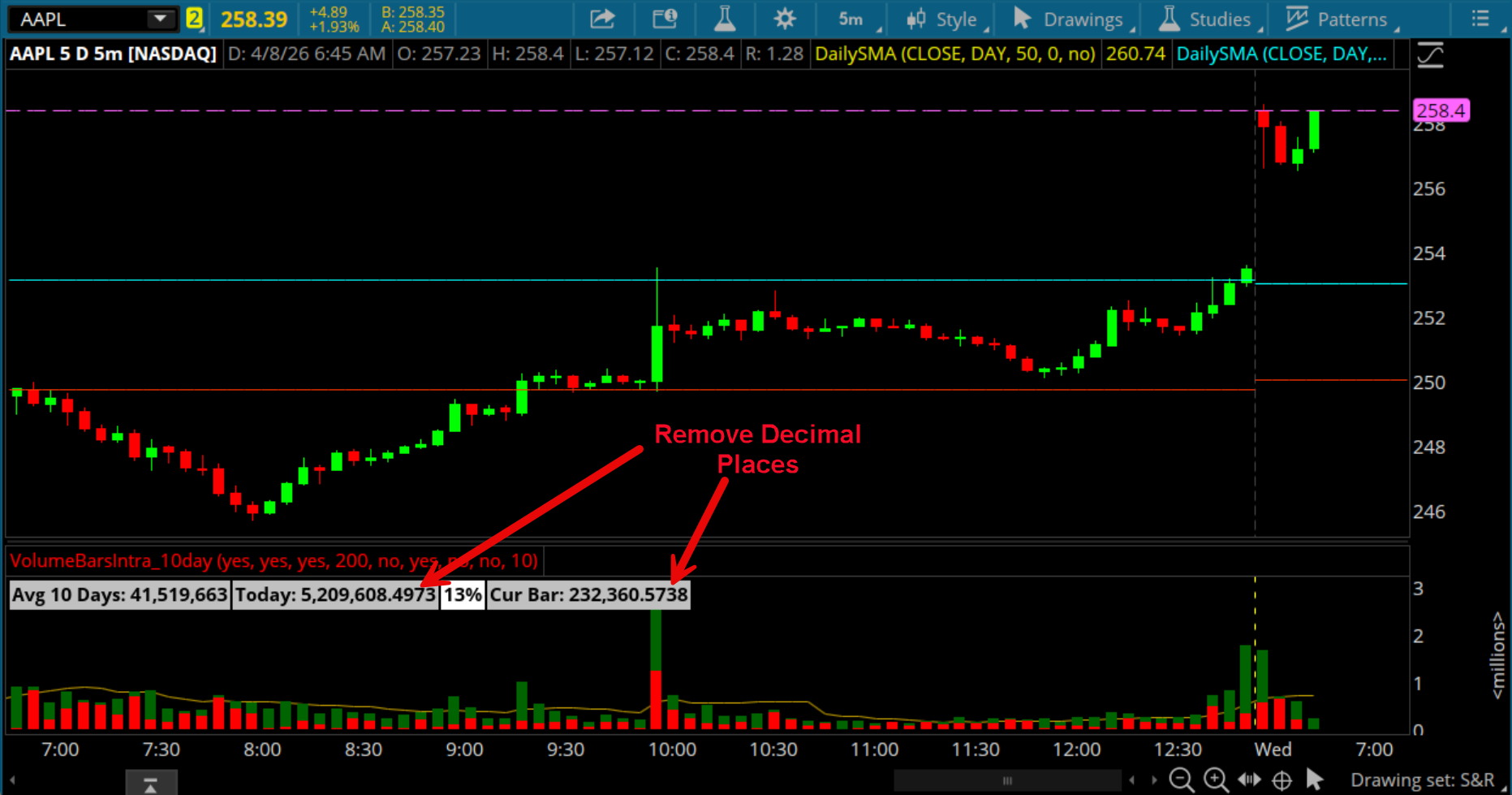Image resolution: width=1512 pixels, height=795 pixels.
Task: Zoom out using the minus magnifier
Action: pyautogui.click(x=1182, y=780)
